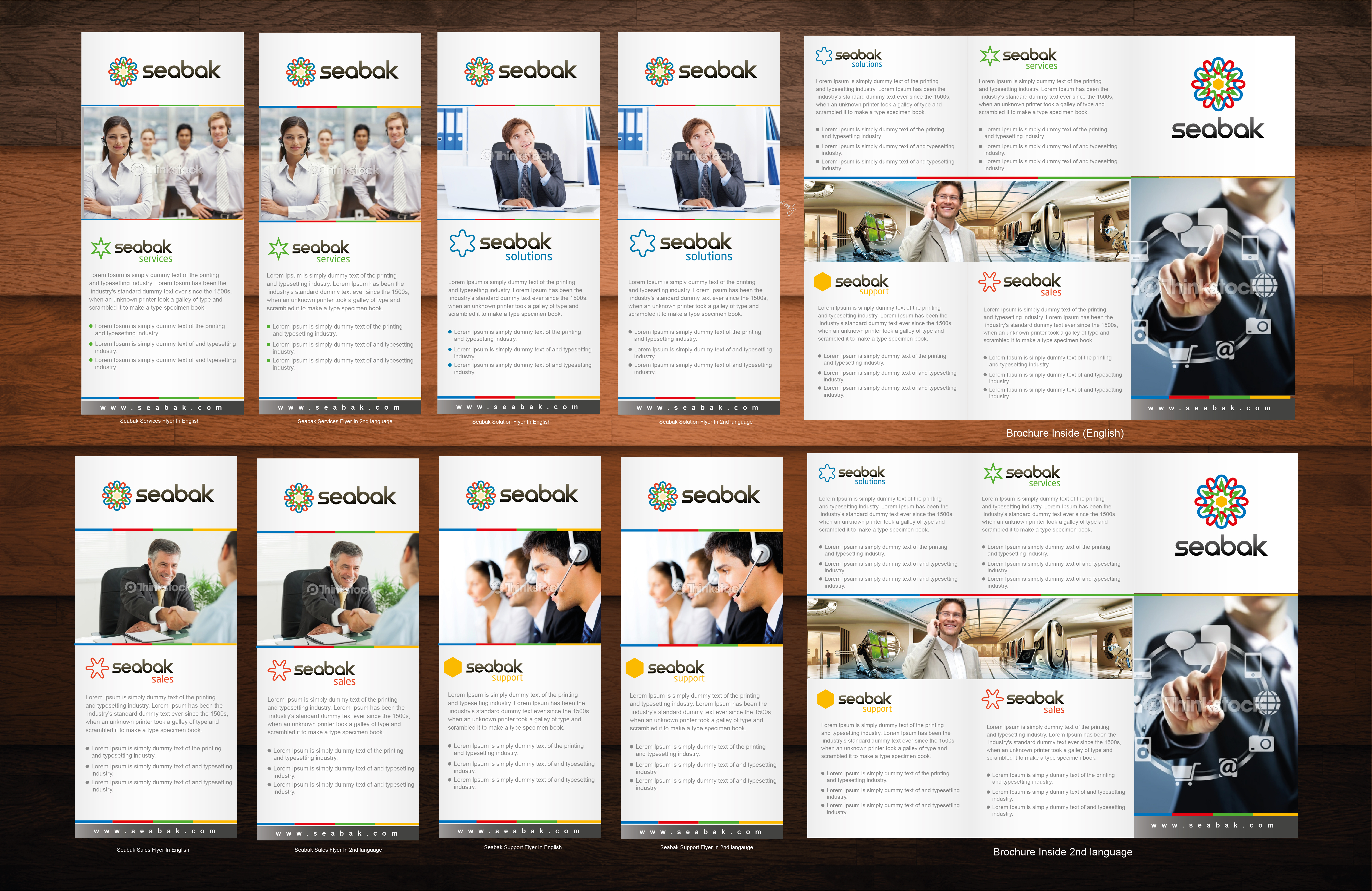
Task: Click the large flower logo on English brochure cover
Action: pyautogui.click(x=1218, y=84)
